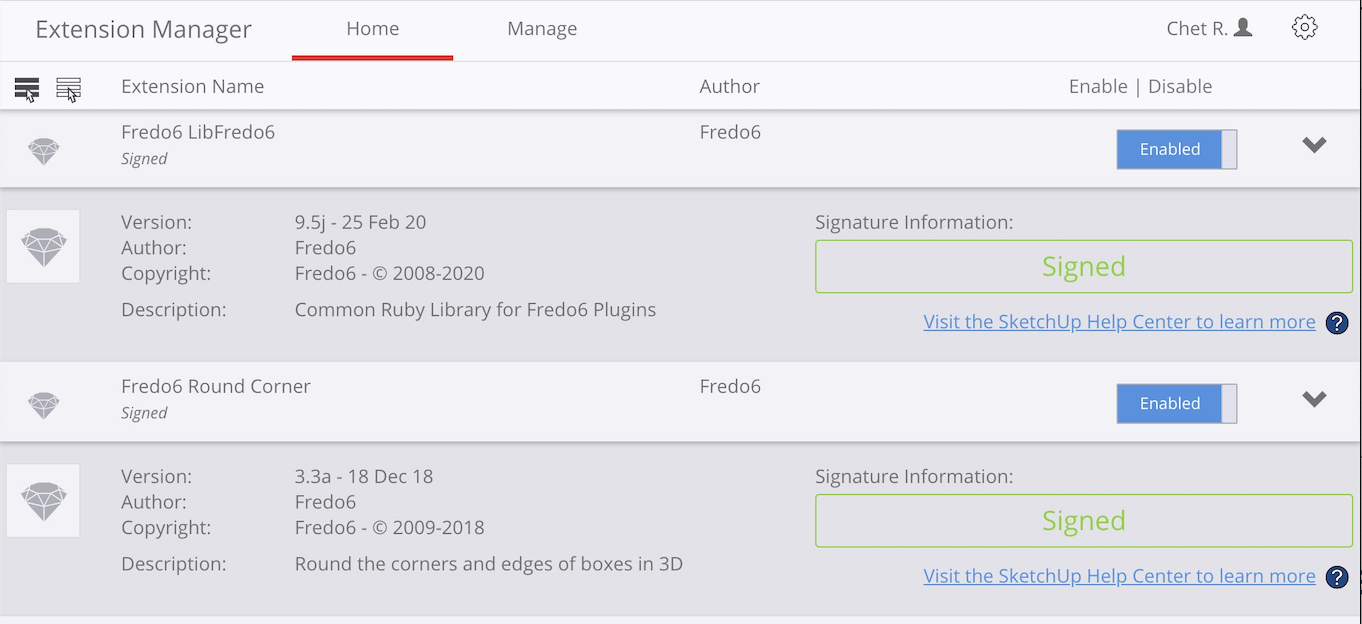This screenshot has height=624, width=1362.
Task: Click help question mark in Round Corner details
Action: (1337, 577)
